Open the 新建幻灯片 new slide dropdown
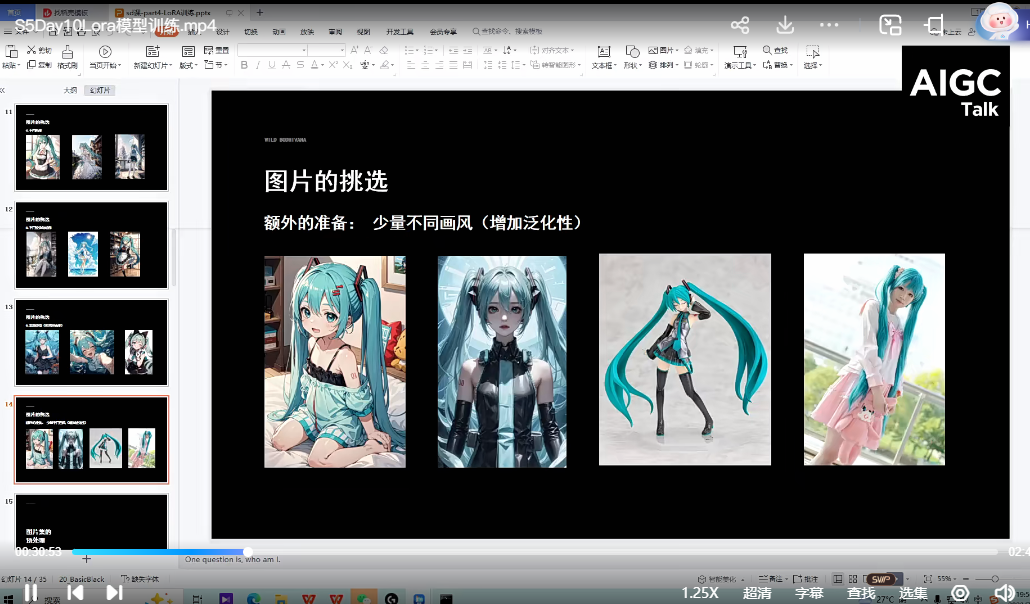Viewport: 1030px width, 604px height. (x=153, y=65)
